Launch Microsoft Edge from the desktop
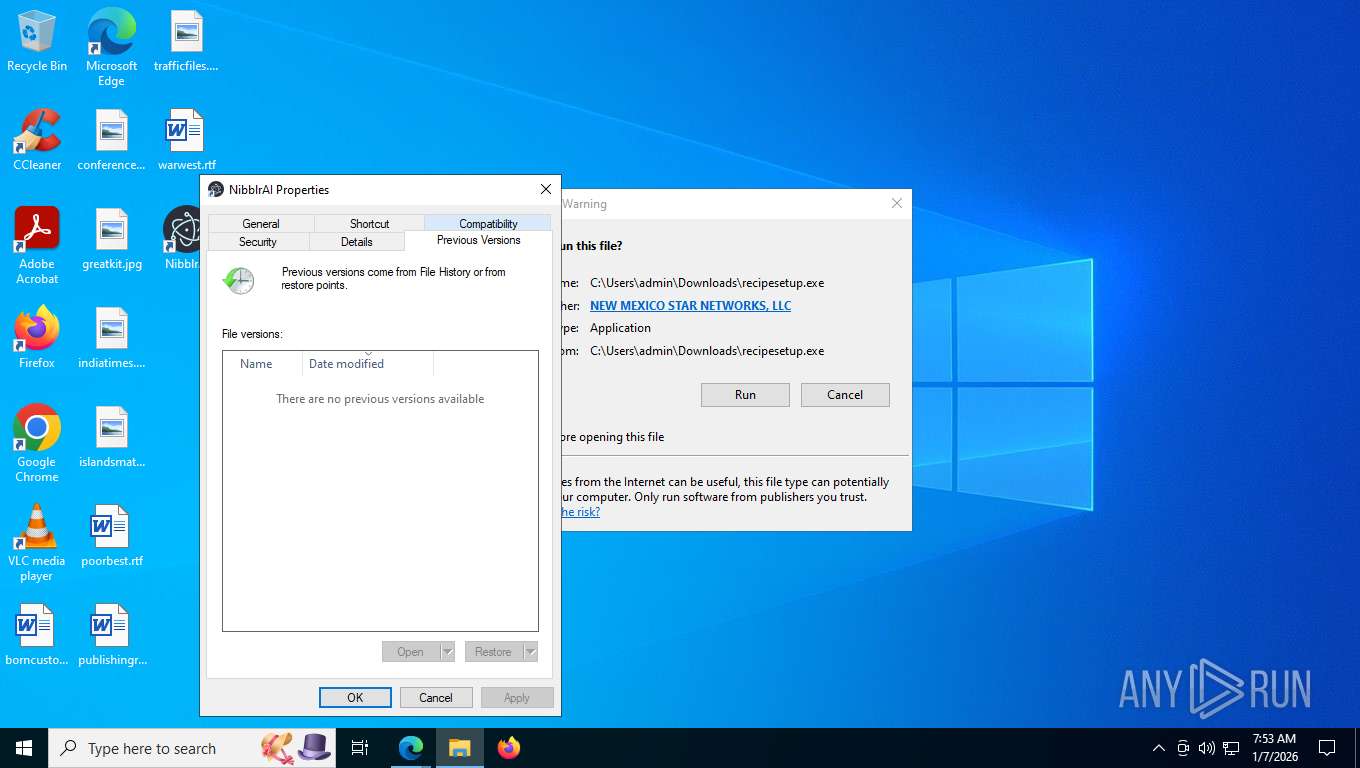Image resolution: width=1360 pixels, height=768 pixels. (x=111, y=47)
